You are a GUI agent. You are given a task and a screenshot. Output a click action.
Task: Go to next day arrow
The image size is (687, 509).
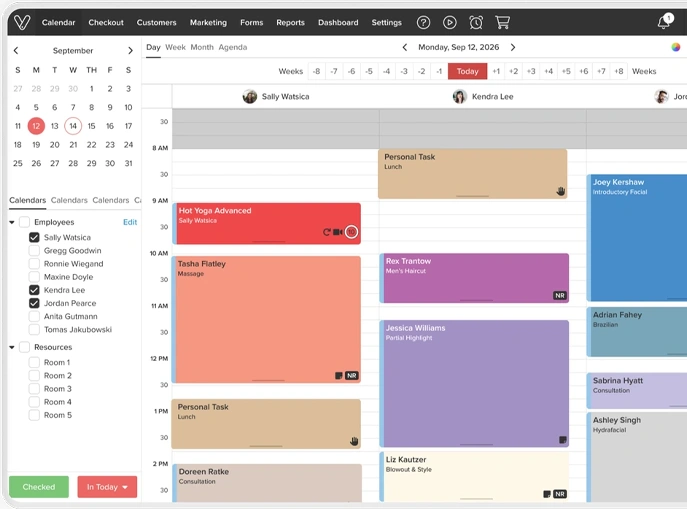(x=513, y=47)
